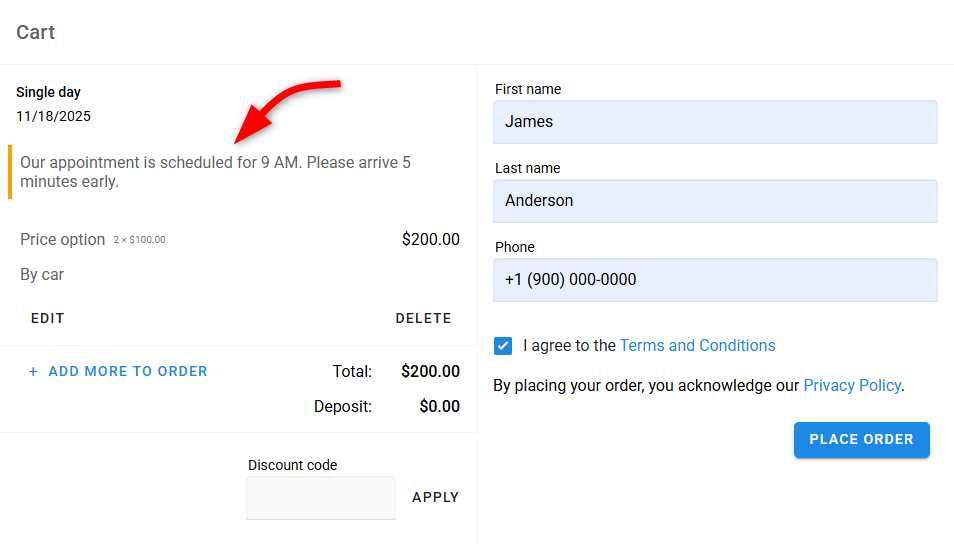The image size is (954, 544).
Task: Click into the Last name field
Action: coord(715,201)
